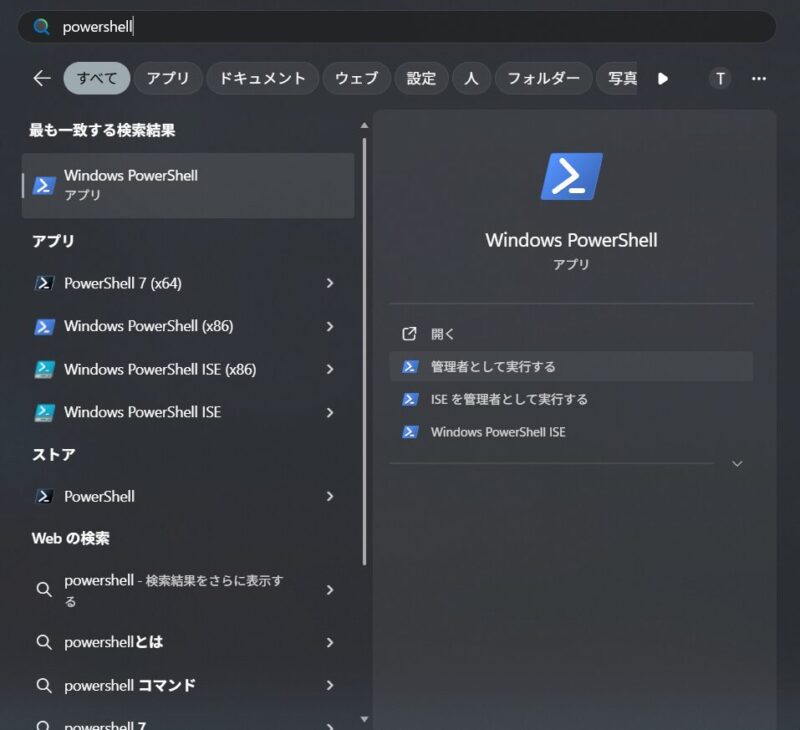Viewport: 800px width, 730px height.
Task: Click the PowerShell icon under ストア
Action: point(45,496)
